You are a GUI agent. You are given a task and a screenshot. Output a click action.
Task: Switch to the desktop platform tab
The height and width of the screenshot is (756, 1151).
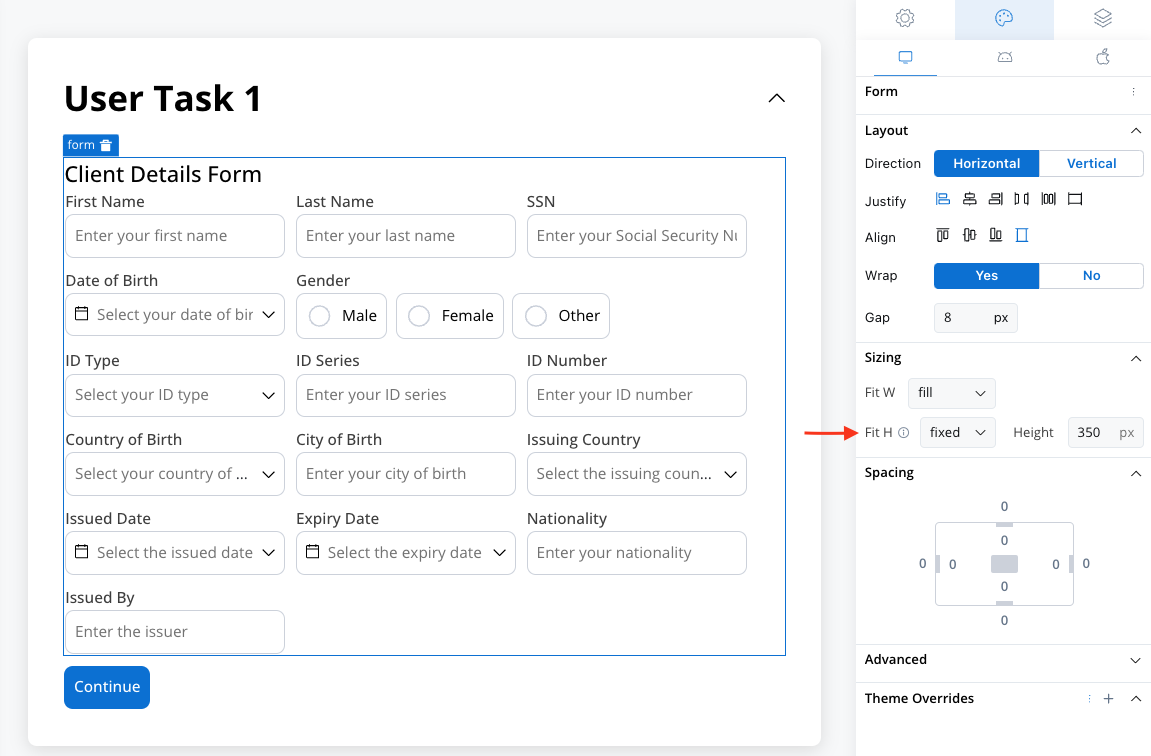[905, 57]
